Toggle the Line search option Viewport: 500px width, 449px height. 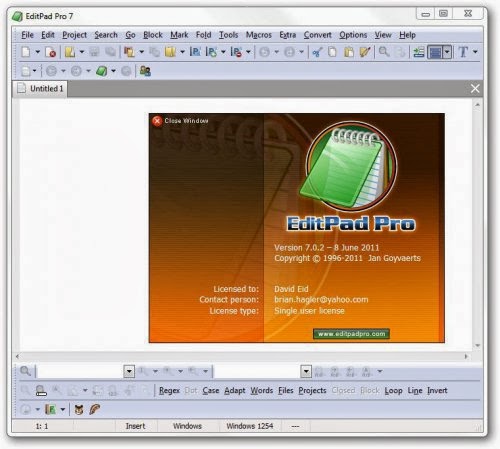415,390
